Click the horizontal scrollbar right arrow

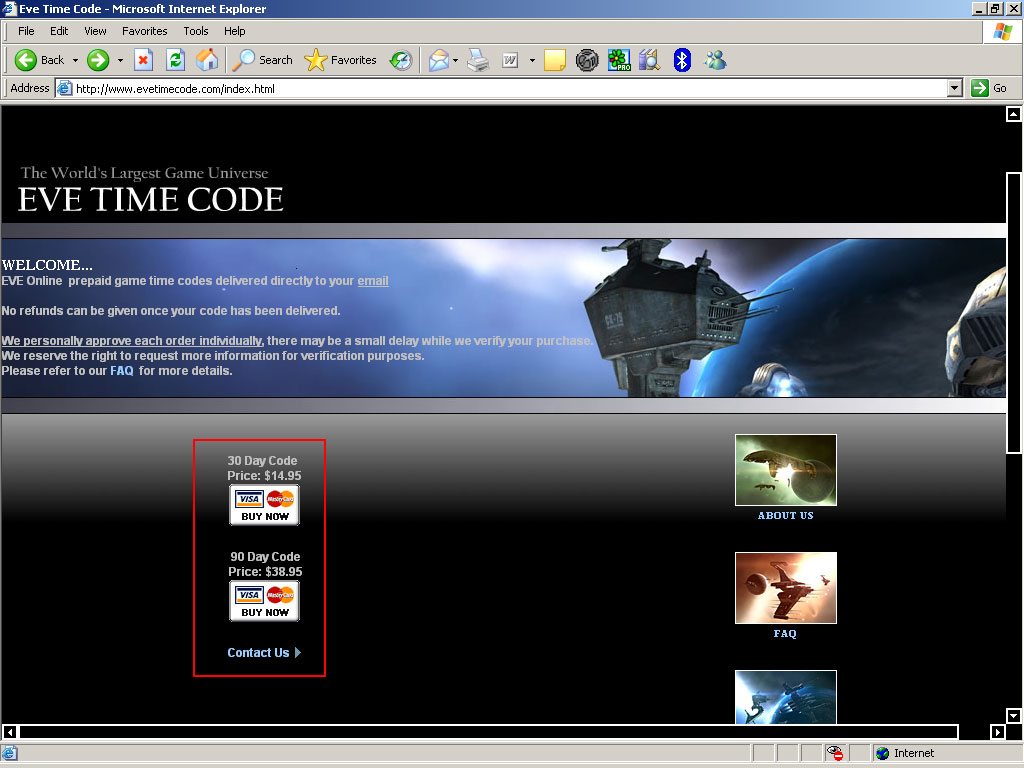point(998,732)
